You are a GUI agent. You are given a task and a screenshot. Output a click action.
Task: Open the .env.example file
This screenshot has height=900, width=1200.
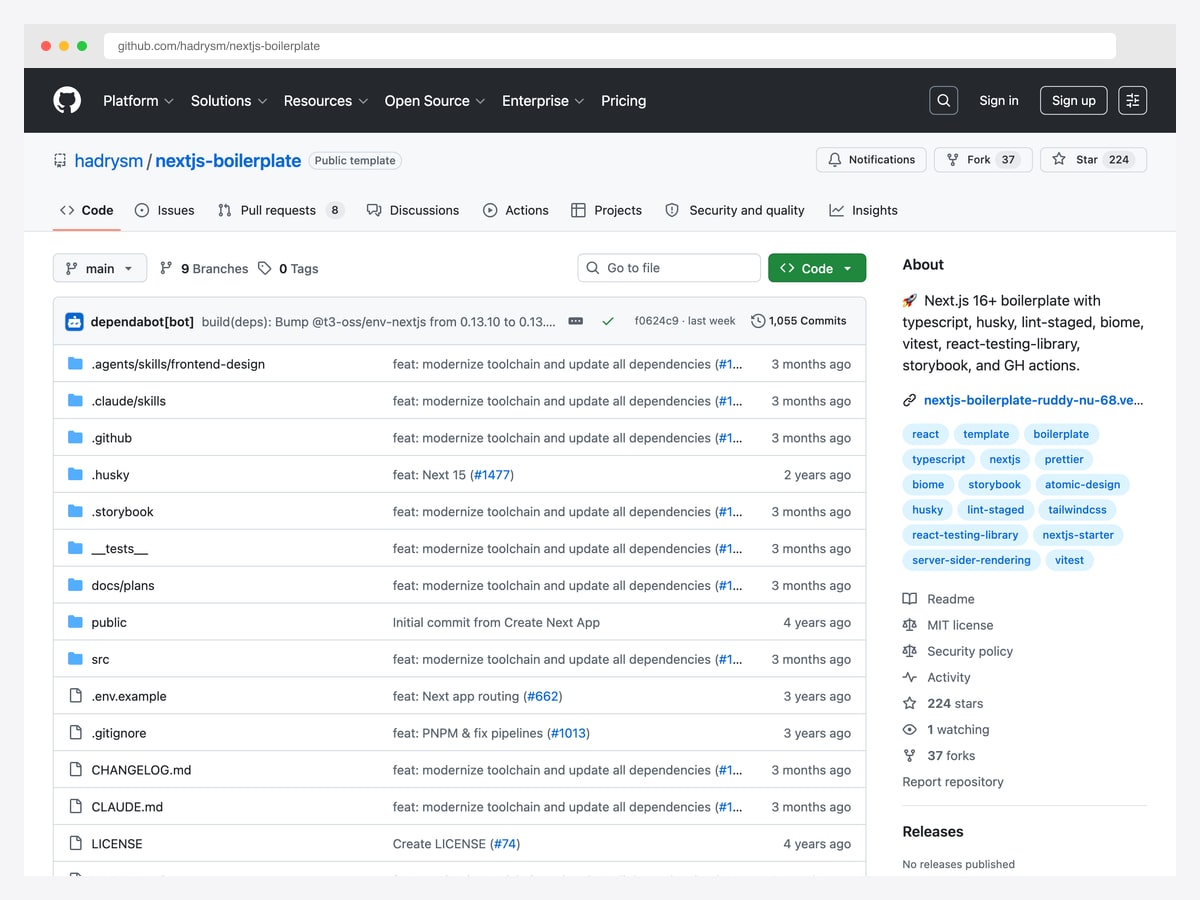click(129, 696)
